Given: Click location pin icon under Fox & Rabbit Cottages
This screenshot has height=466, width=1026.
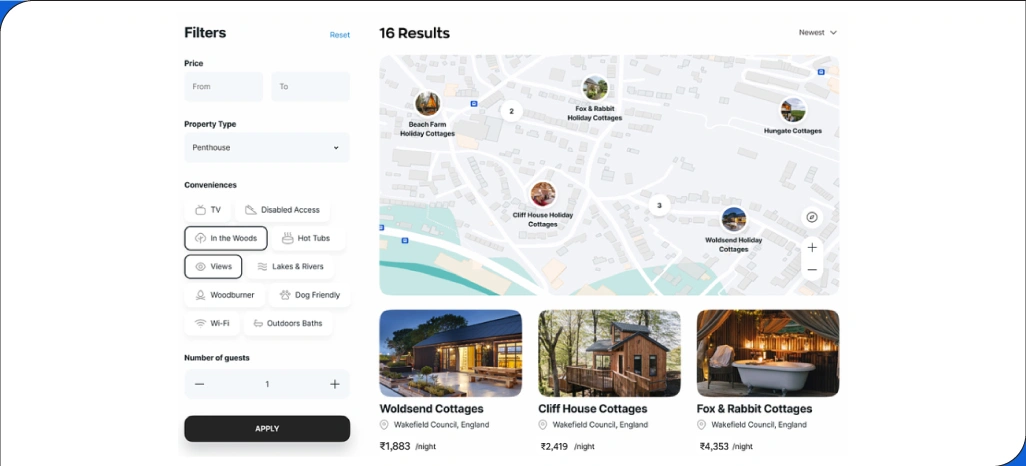Looking at the screenshot, I should (x=701, y=425).
